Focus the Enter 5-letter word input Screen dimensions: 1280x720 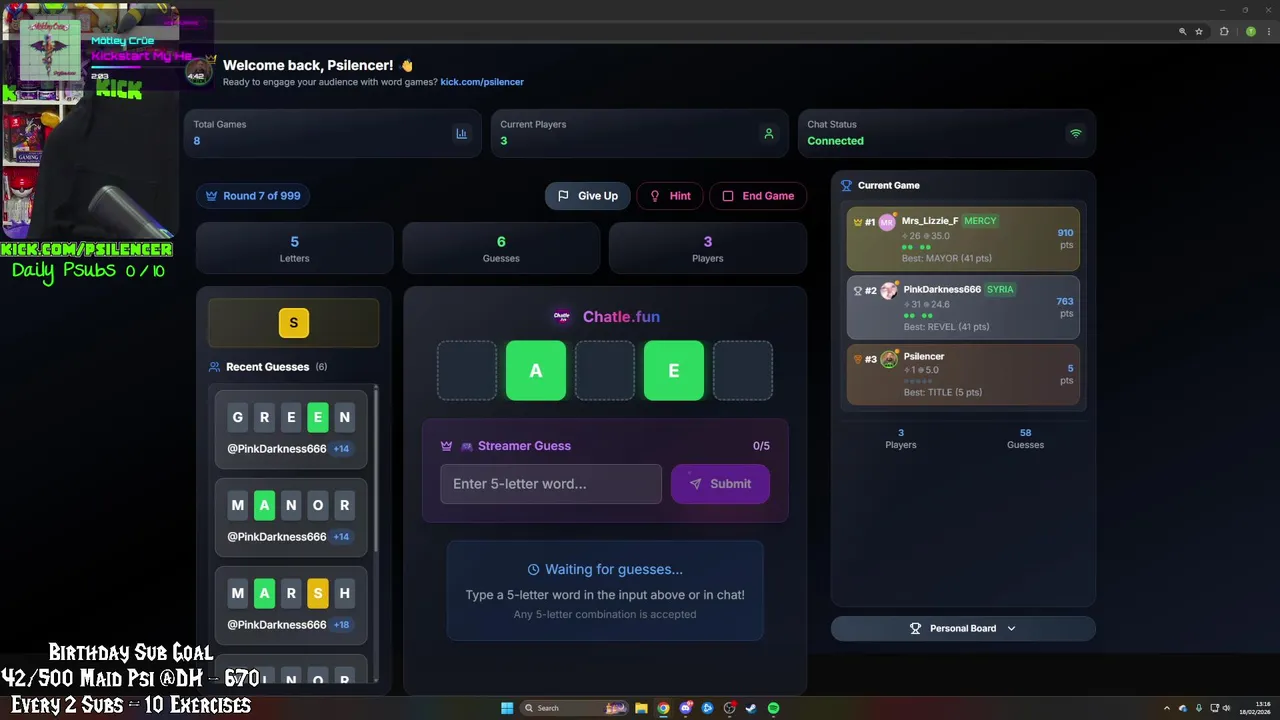551,484
